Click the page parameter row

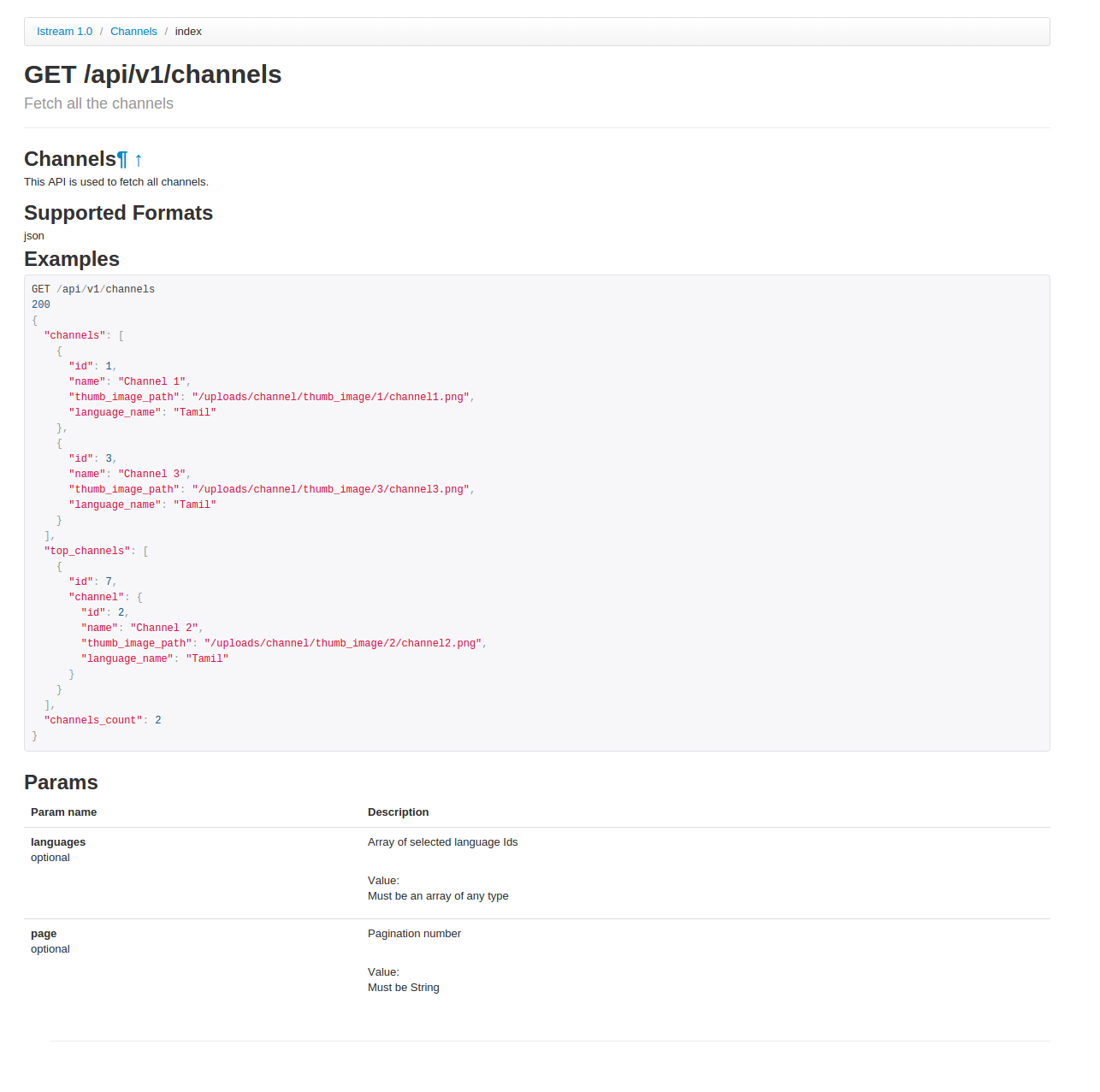pos(44,934)
